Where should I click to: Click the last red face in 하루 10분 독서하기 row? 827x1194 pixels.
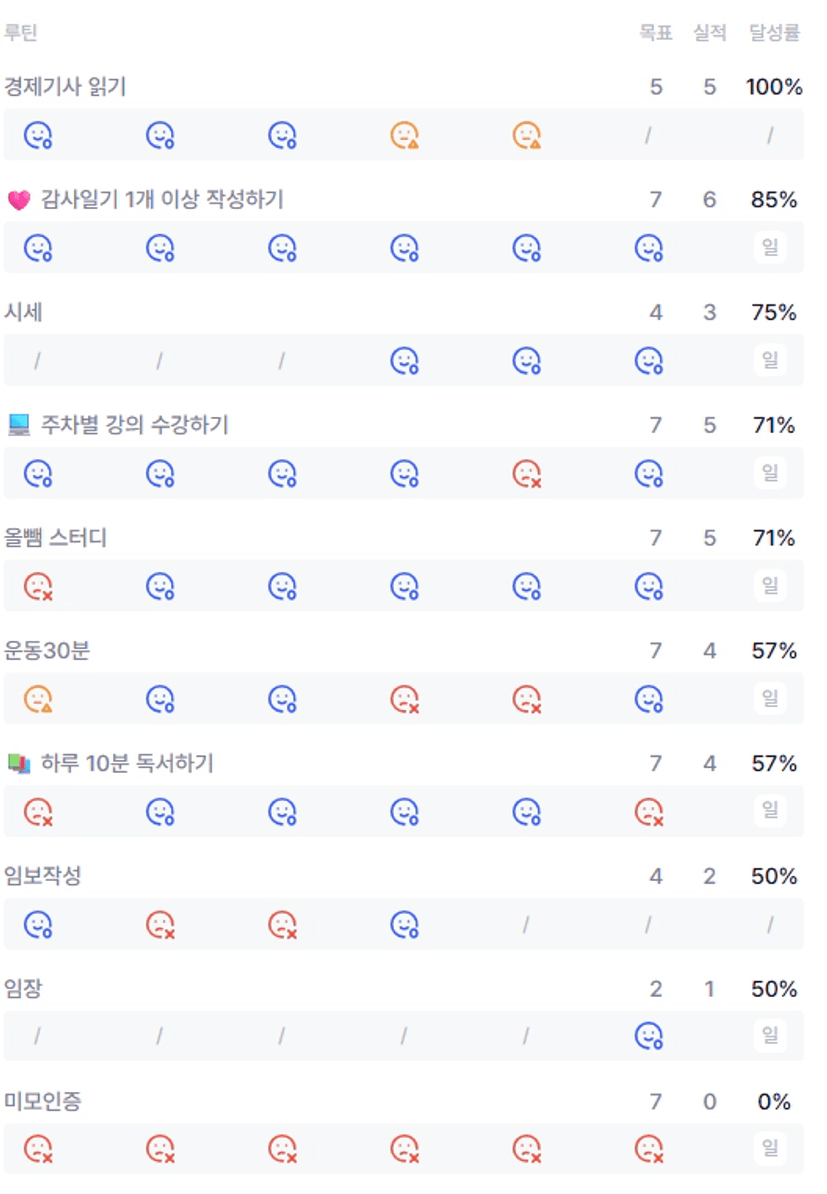(x=649, y=811)
